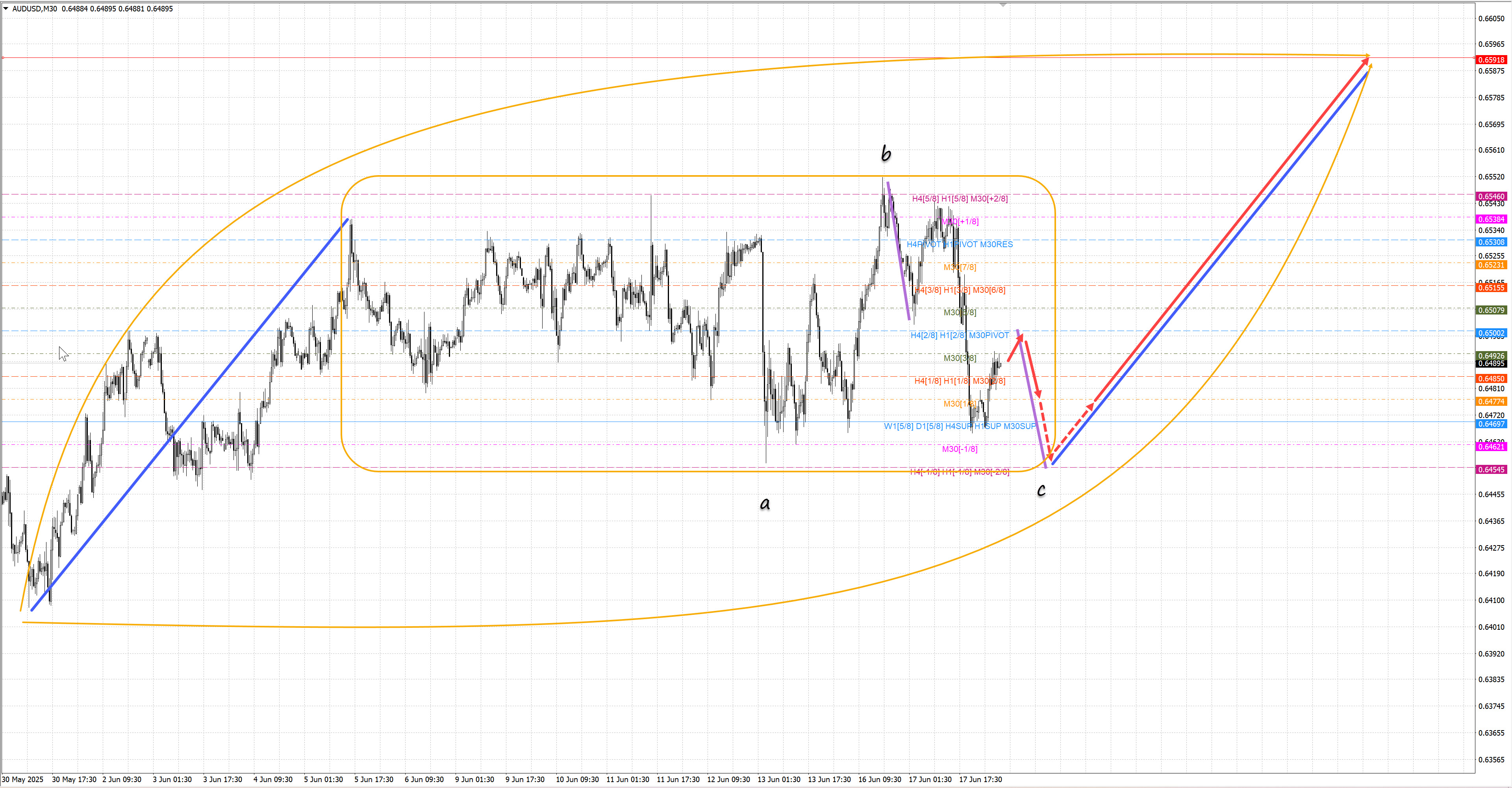Click the blue 0.65308 price tag
1512x788 pixels.
[1491, 242]
